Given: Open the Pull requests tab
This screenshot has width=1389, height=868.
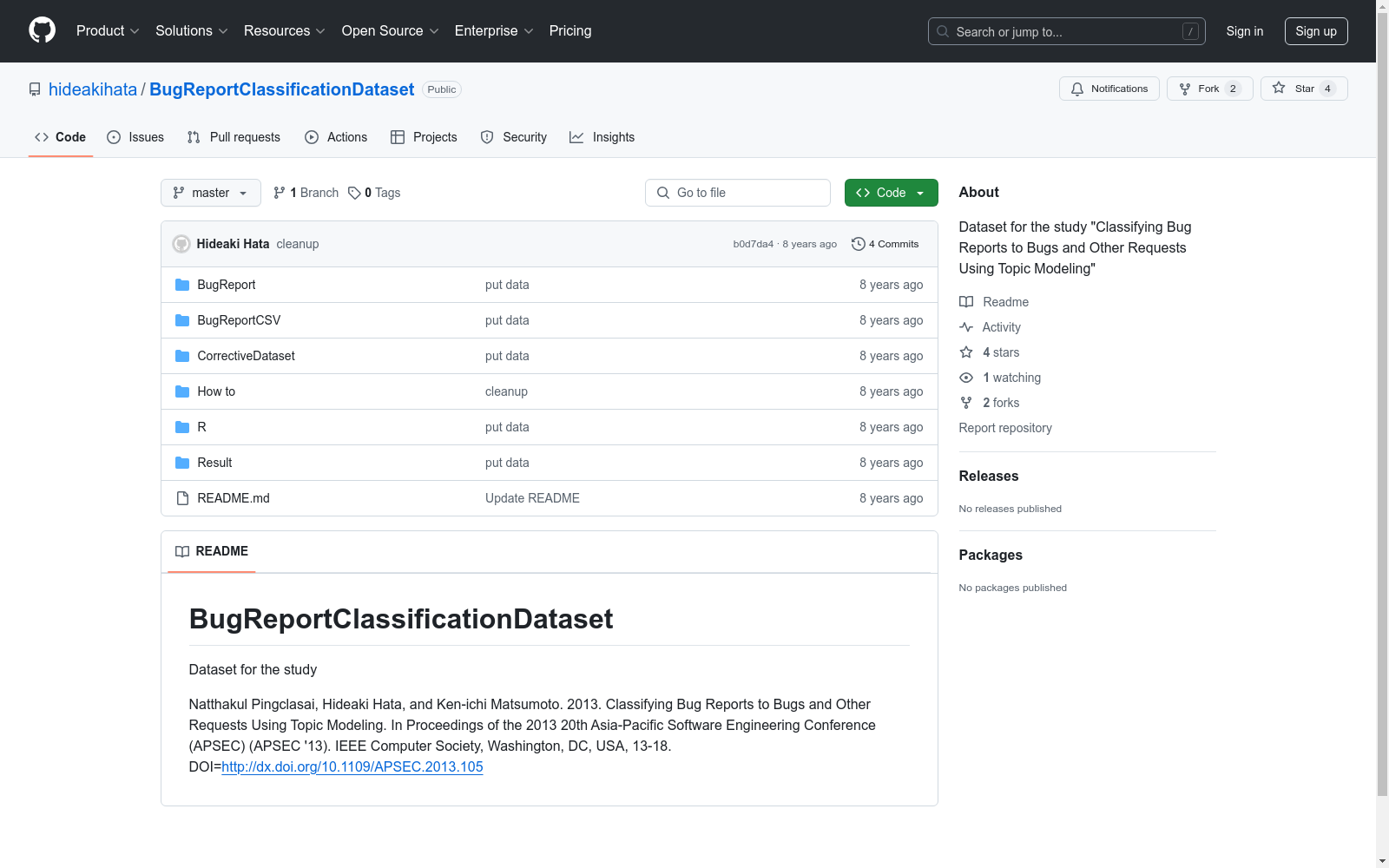Looking at the screenshot, I should pyautogui.click(x=234, y=137).
